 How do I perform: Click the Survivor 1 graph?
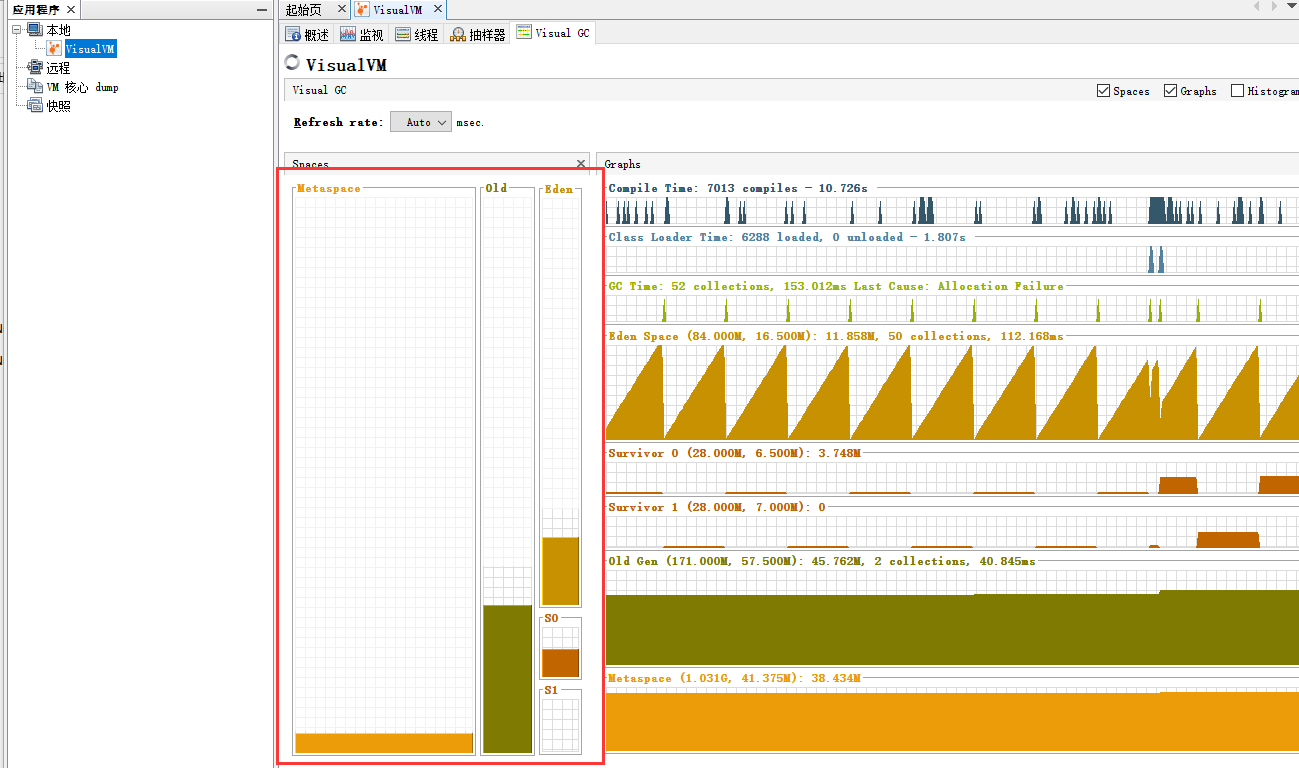pos(952,532)
